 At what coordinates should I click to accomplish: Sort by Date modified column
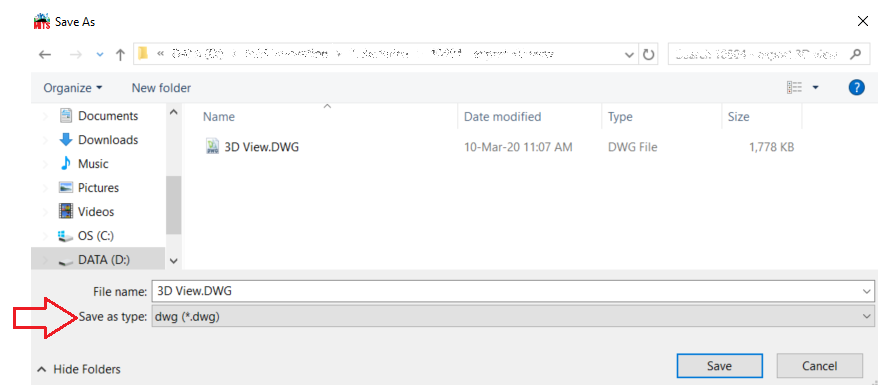click(x=503, y=117)
